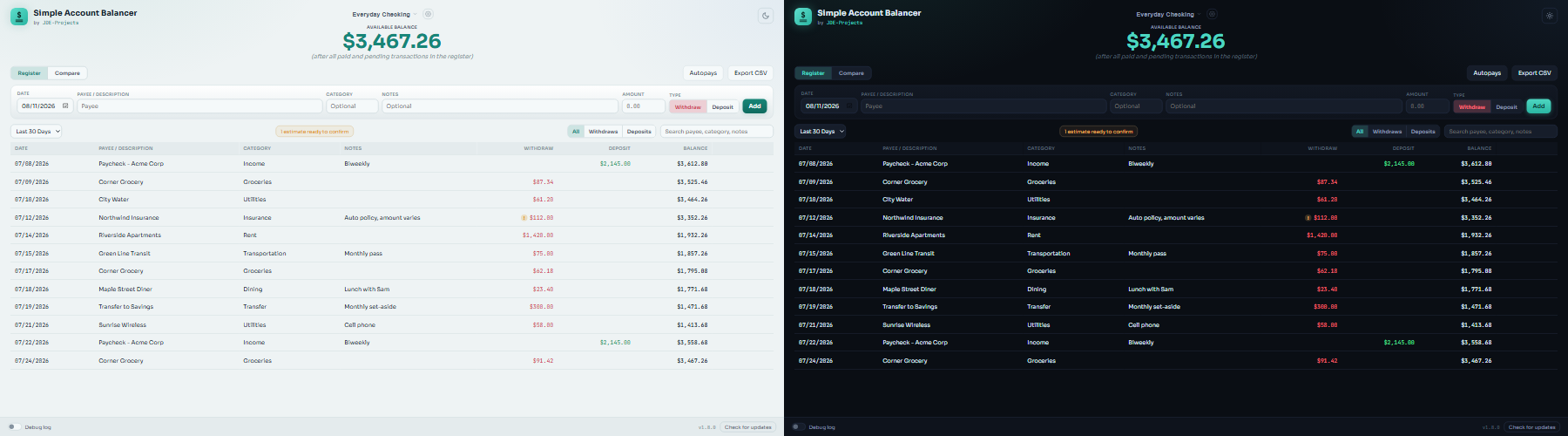This screenshot has height=436, width=1568.
Task: Click Export CSV in light window
Action: [x=751, y=73]
